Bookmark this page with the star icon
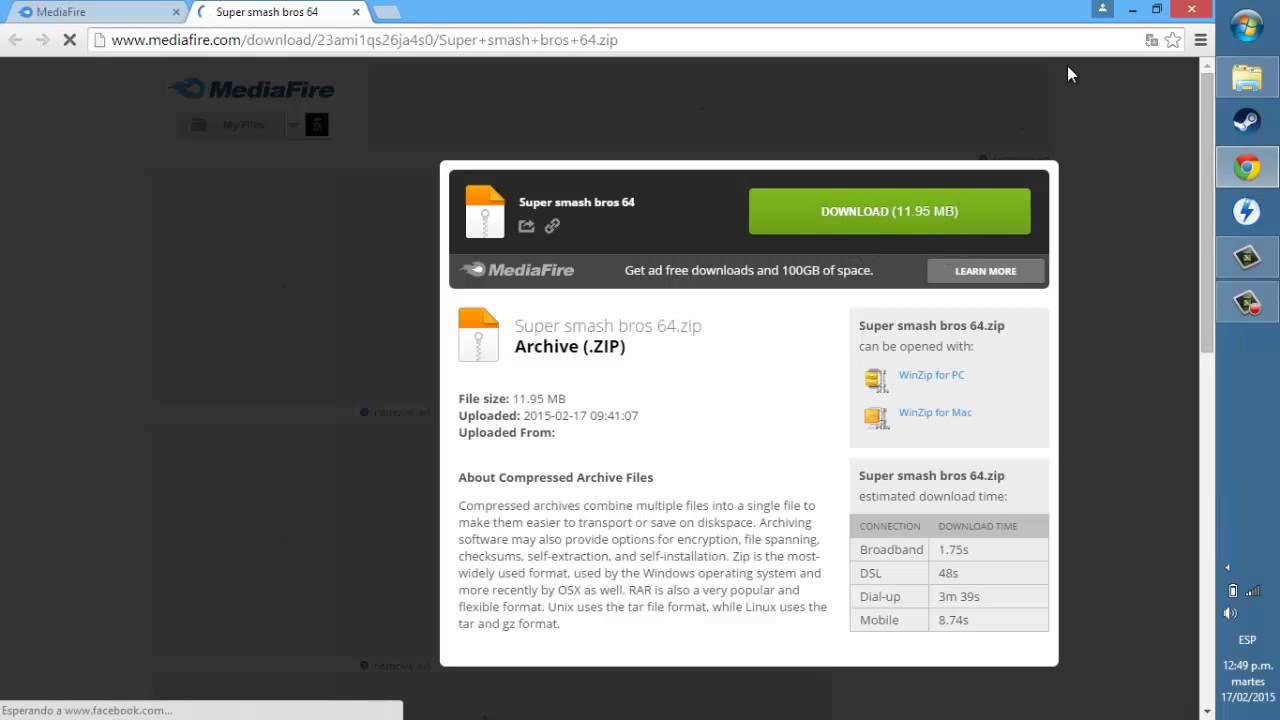 pos(1172,40)
